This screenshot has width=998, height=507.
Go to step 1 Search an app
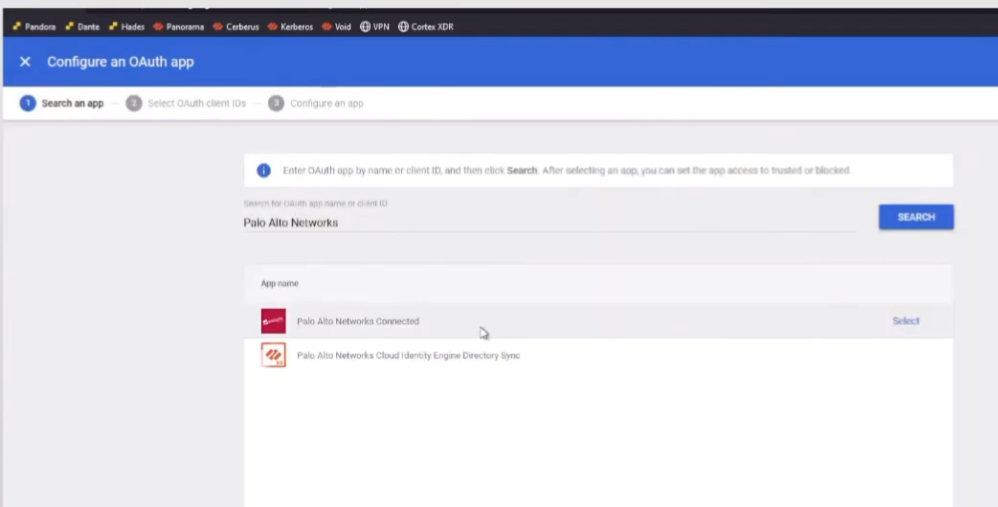pyautogui.click(x=62, y=103)
